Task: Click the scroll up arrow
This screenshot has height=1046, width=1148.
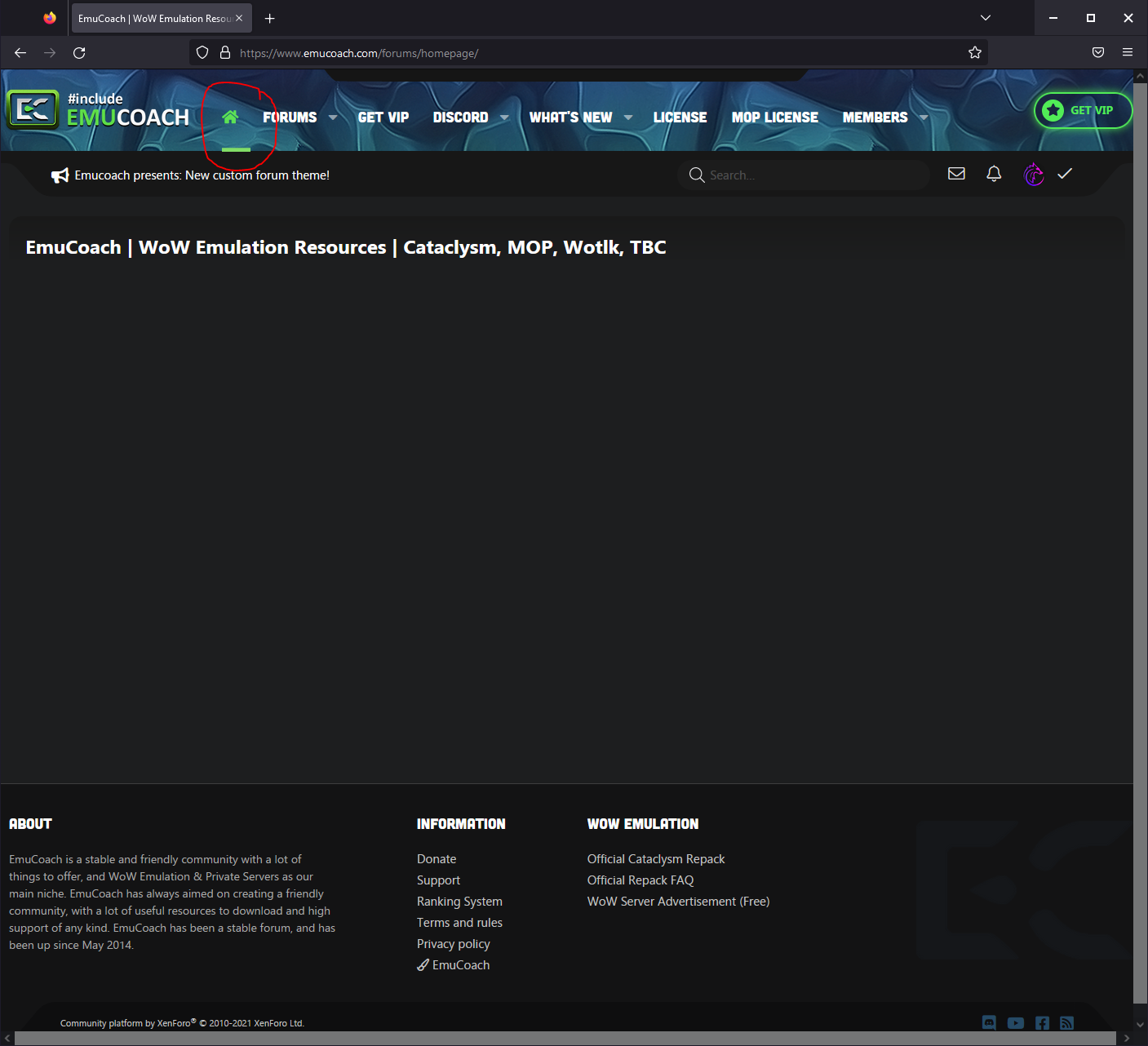Action: point(1140,77)
